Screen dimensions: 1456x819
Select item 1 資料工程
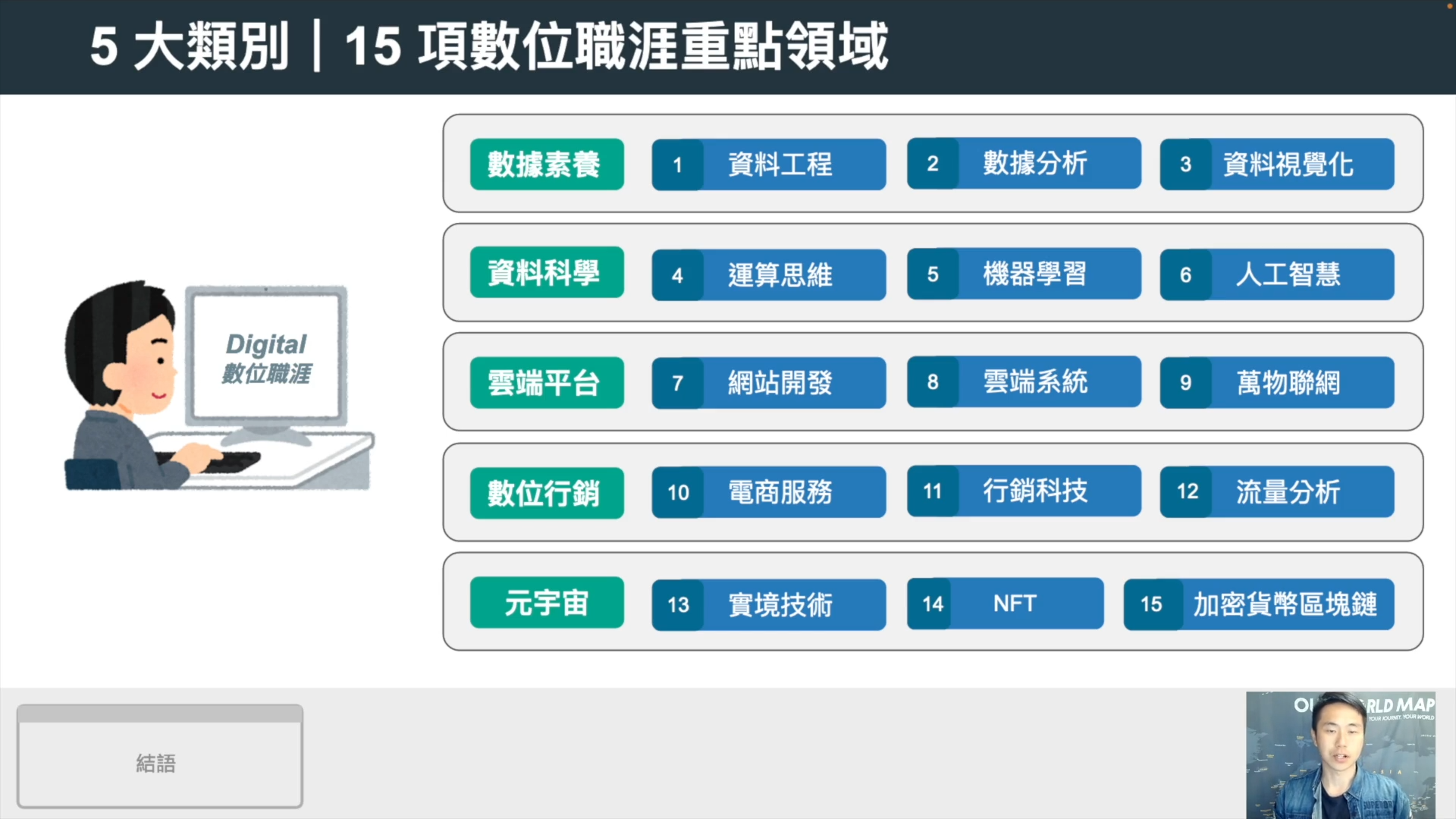point(769,164)
